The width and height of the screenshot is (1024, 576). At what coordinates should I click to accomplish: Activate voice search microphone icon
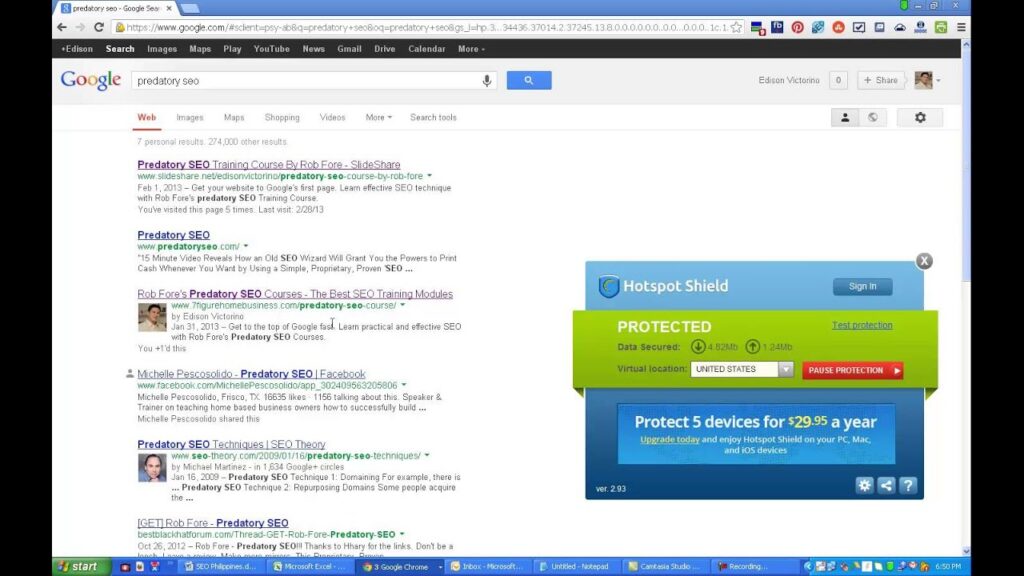click(487, 80)
